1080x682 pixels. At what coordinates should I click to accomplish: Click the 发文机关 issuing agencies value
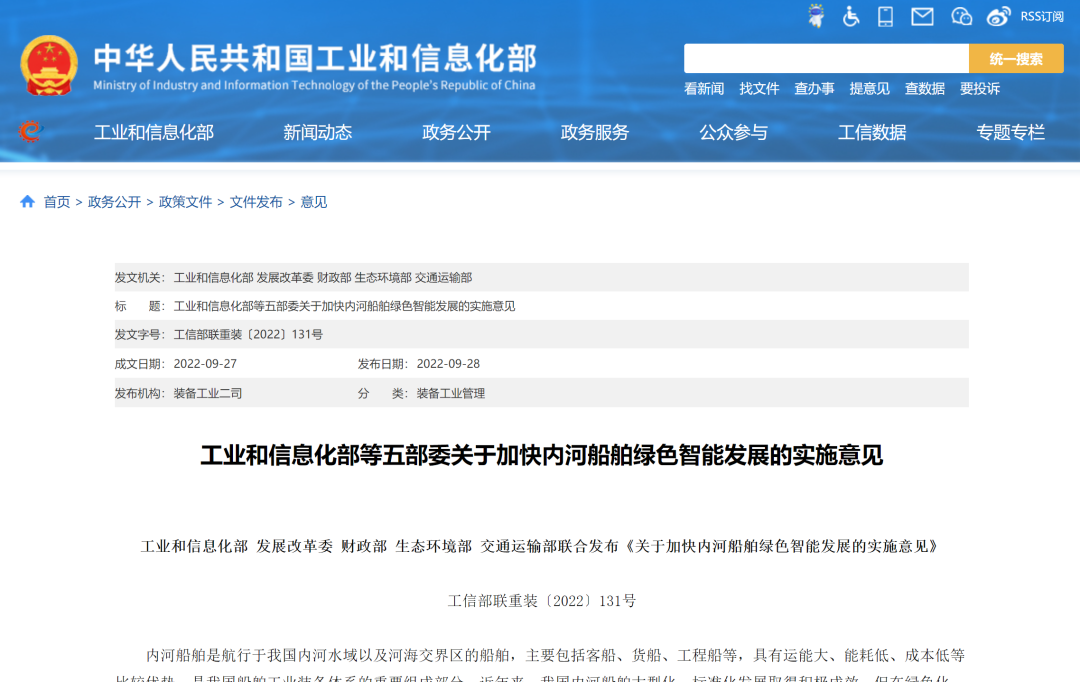pos(322,278)
